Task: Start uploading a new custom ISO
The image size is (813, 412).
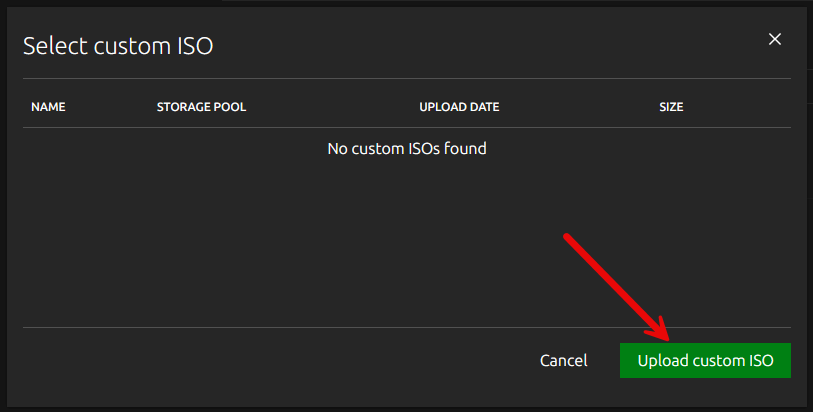Action: coord(705,360)
